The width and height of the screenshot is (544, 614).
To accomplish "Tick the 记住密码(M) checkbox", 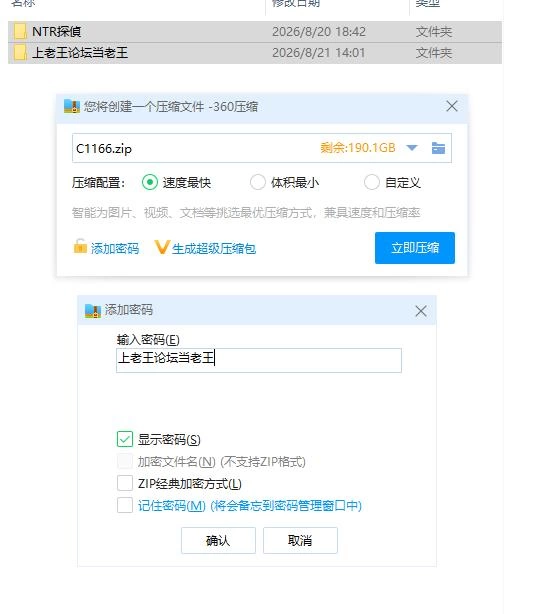I will click(x=125, y=505).
